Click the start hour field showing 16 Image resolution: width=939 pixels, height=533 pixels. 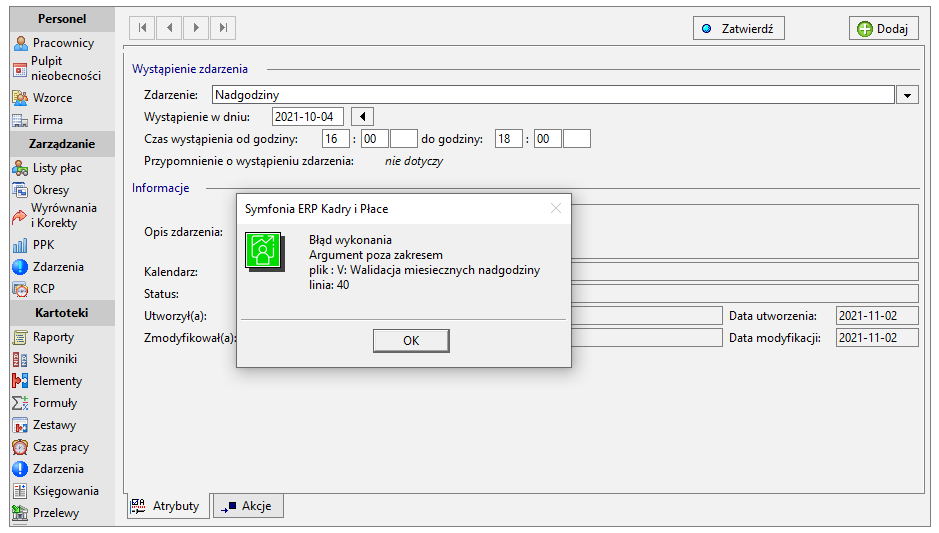335,139
